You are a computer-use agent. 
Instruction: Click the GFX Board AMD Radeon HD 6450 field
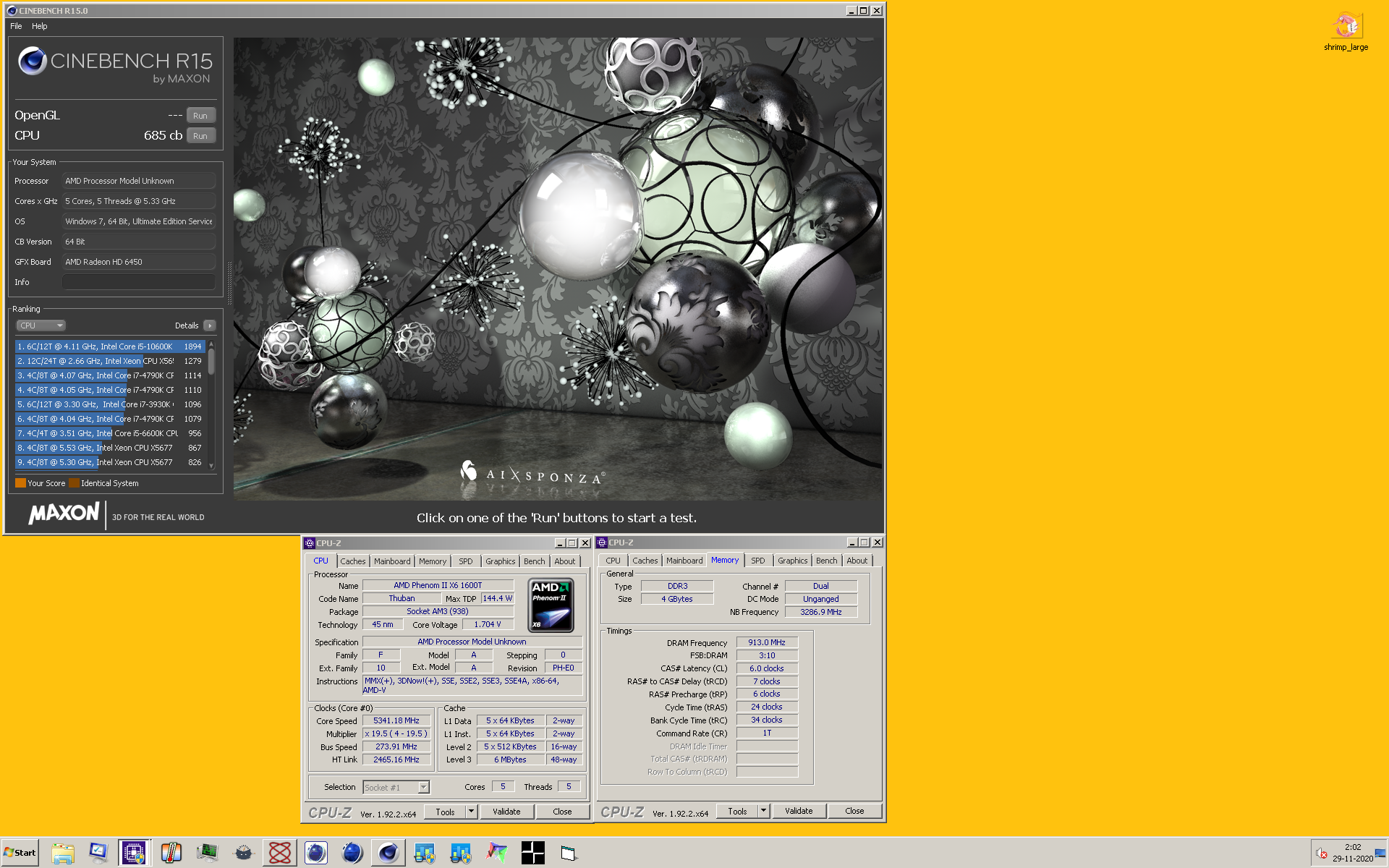(x=139, y=262)
